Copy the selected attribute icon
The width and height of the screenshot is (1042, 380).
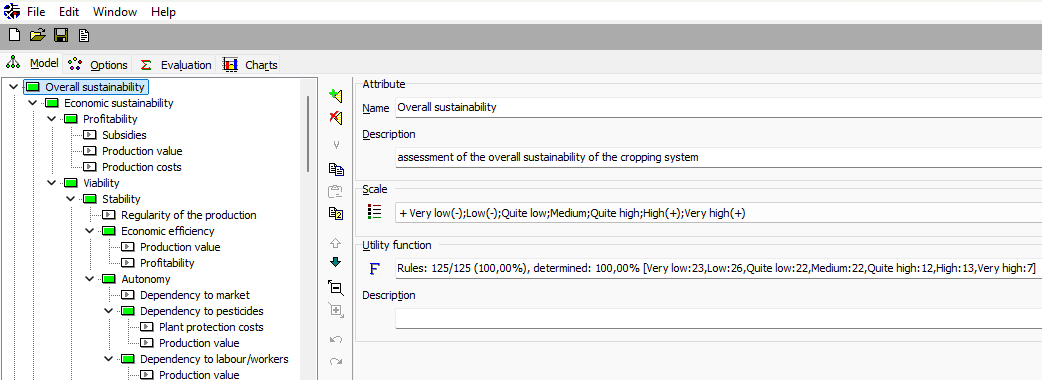coord(336,169)
